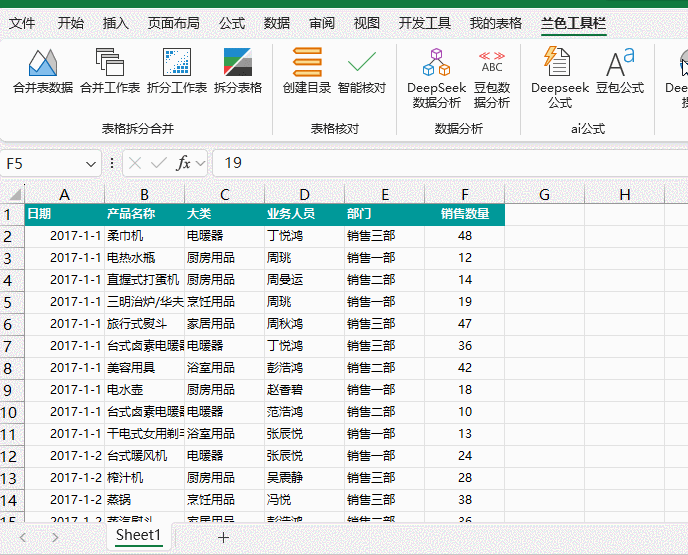
Task: Switch to the 插入 tab
Action: (x=115, y=23)
